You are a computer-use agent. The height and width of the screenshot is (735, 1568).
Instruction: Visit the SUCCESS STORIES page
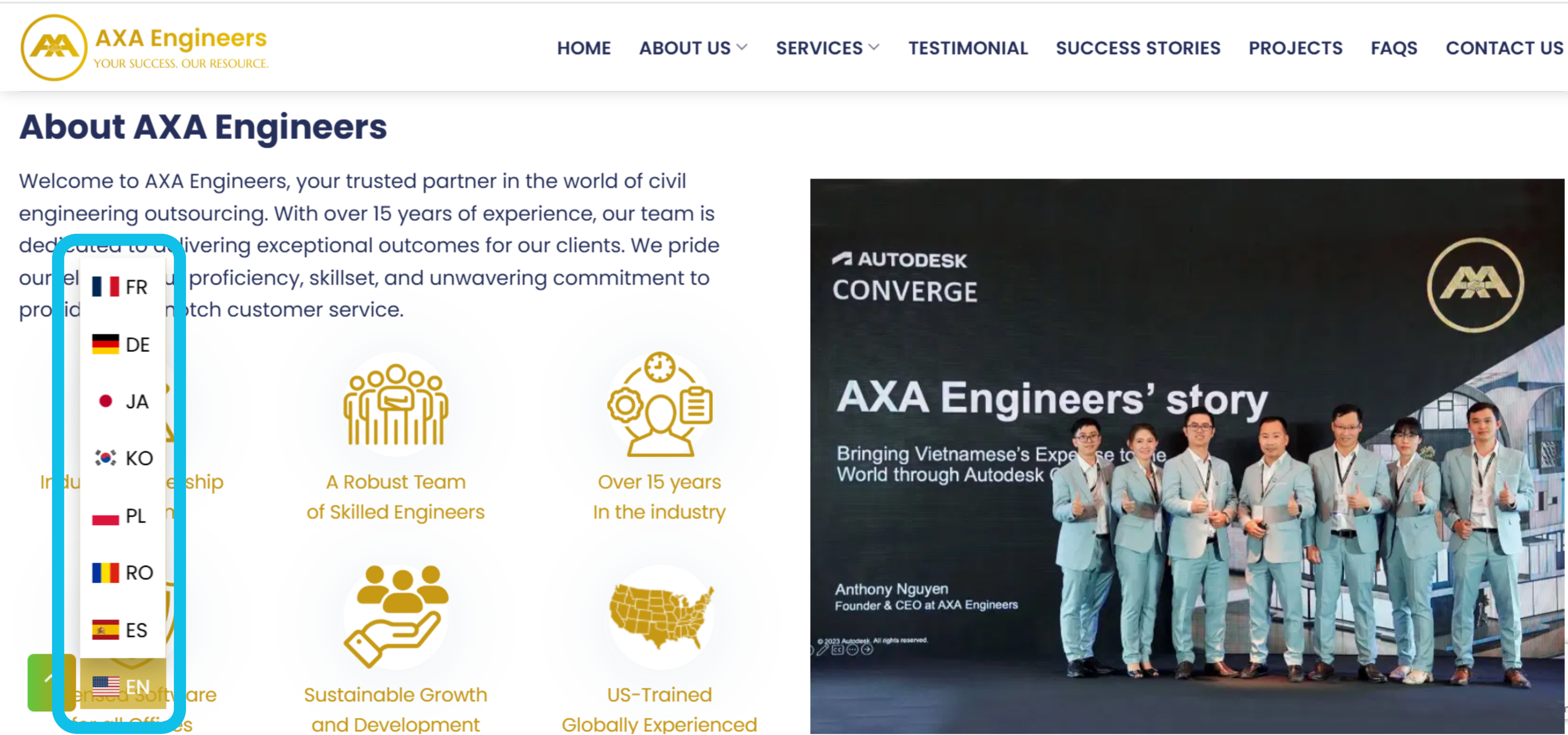tap(1138, 48)
